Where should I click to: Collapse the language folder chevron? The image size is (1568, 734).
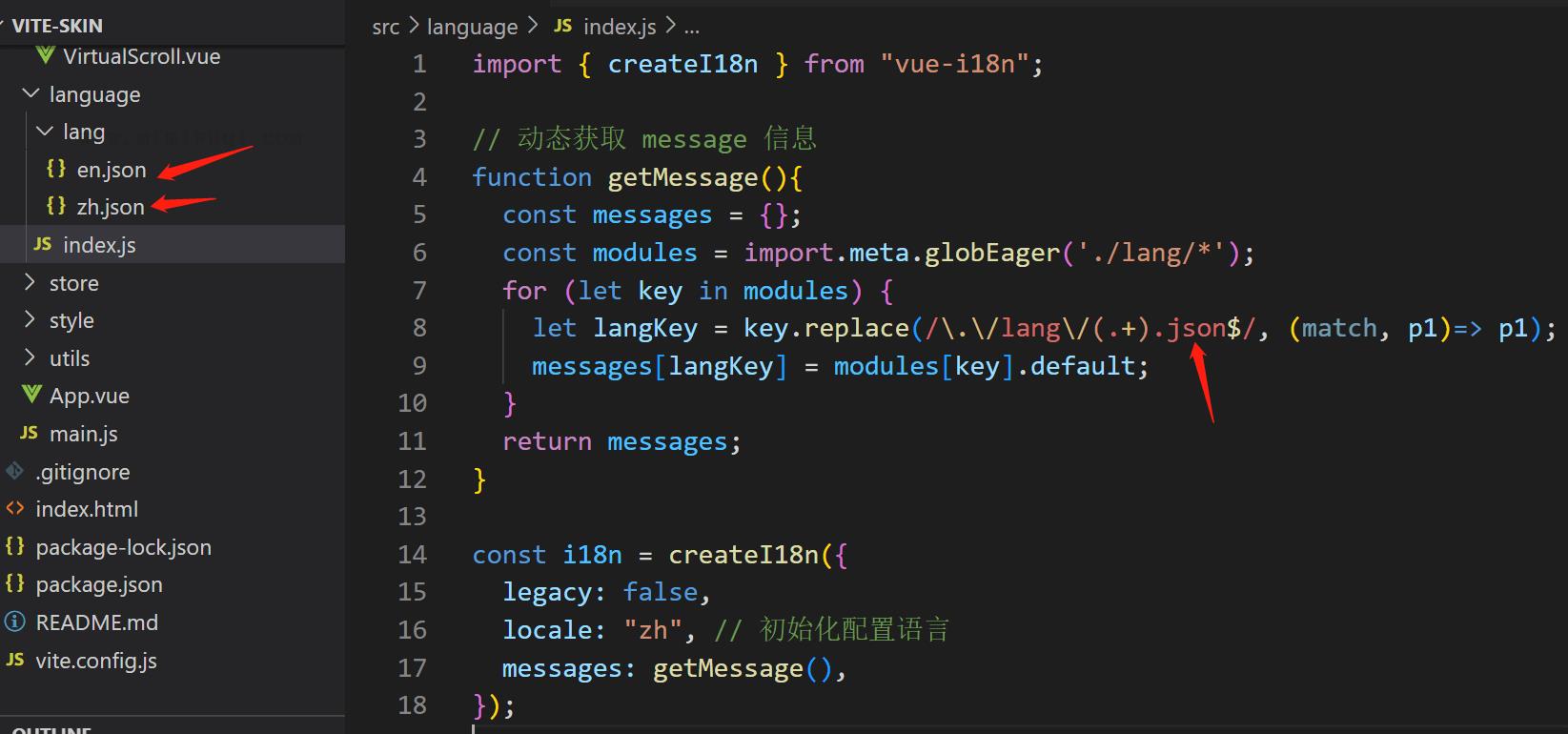(31, 93)
